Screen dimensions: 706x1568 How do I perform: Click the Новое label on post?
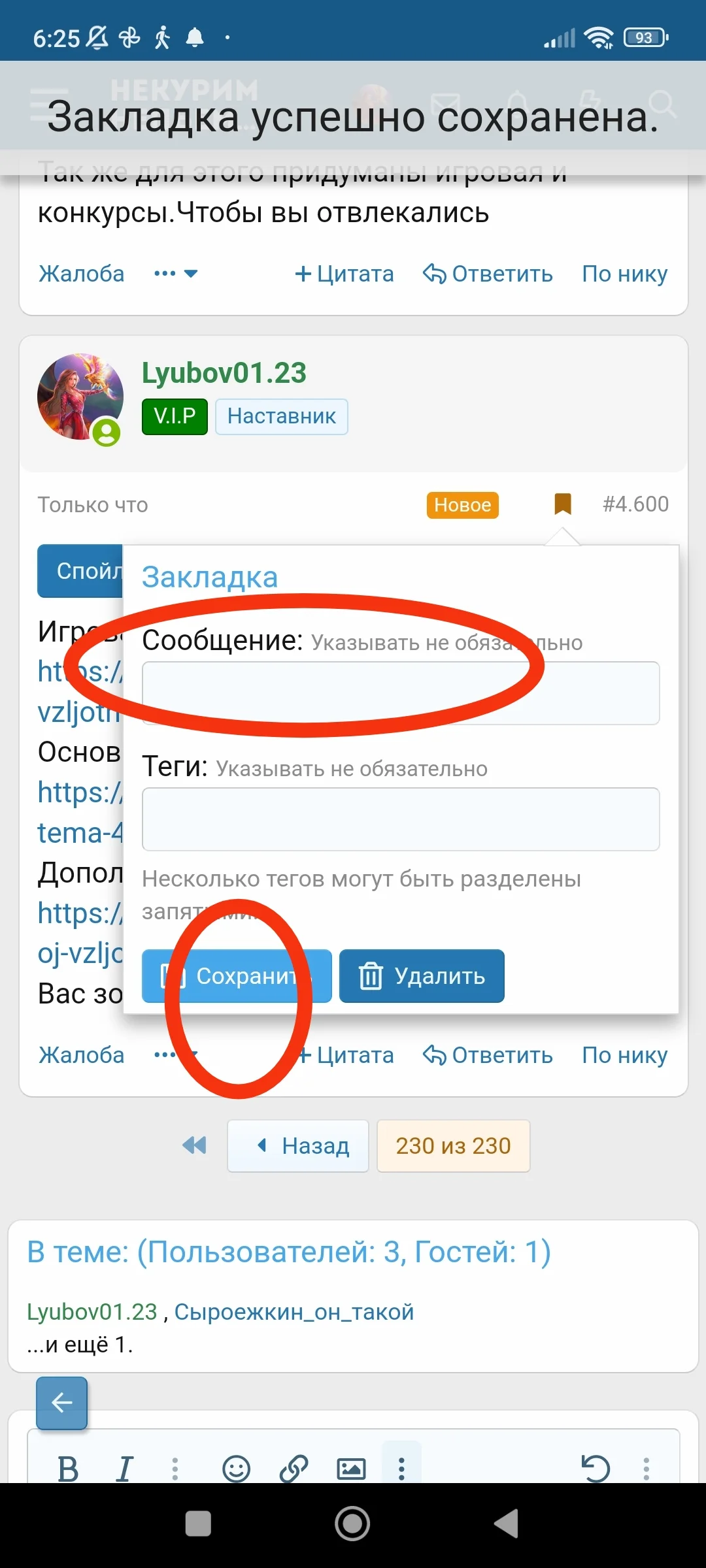point(462,505)
